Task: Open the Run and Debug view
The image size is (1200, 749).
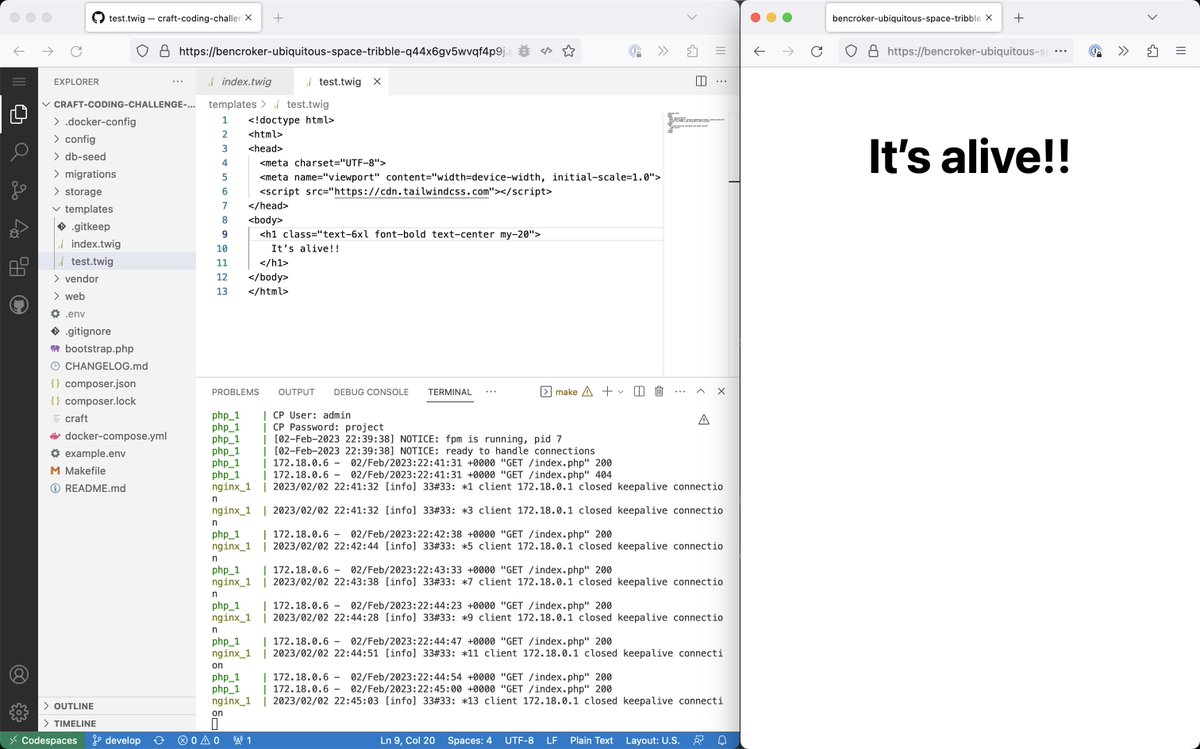Action: click(18, 228)
